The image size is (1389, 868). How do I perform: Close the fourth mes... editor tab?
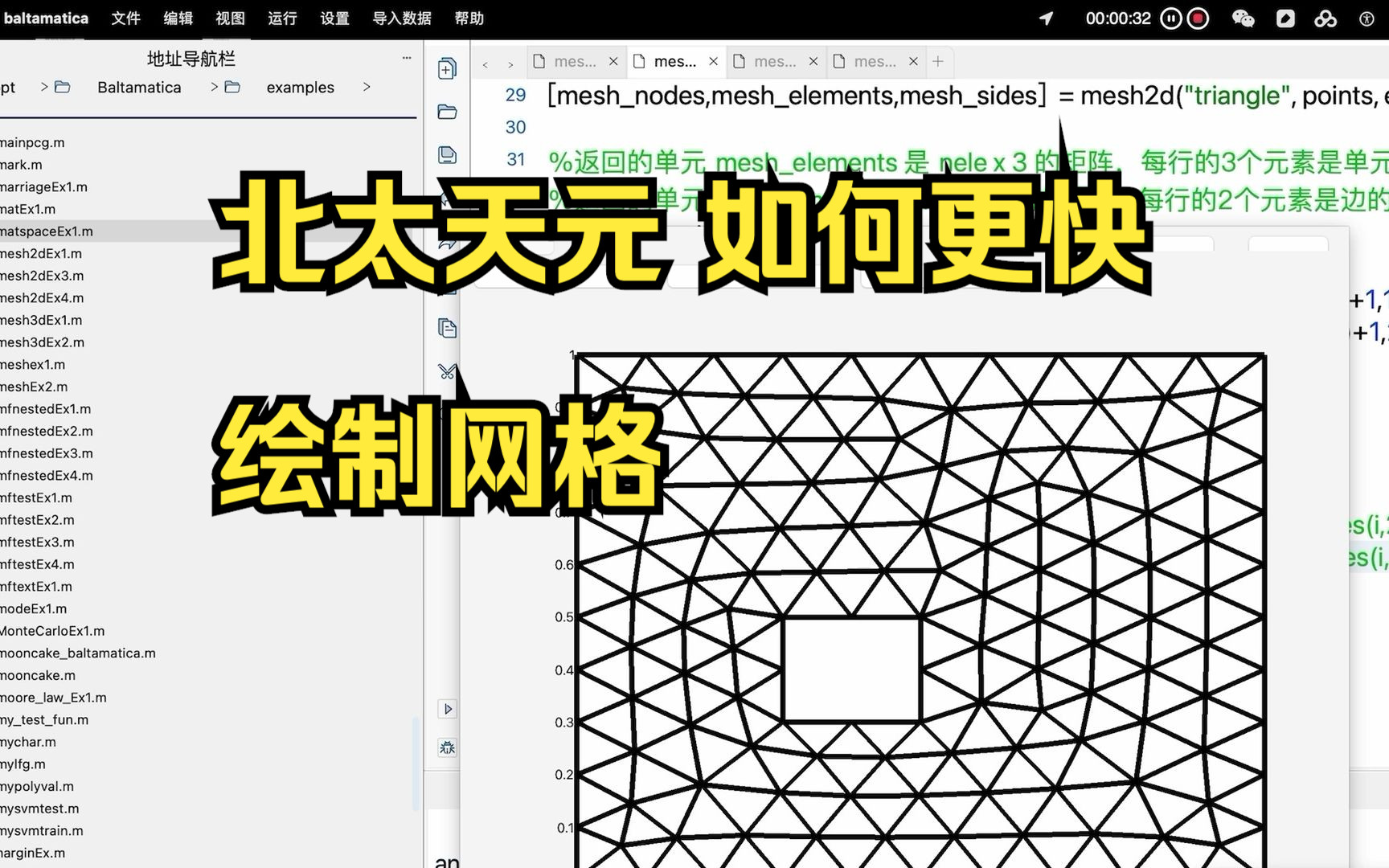pyautogui.click(x=913, y=61)
